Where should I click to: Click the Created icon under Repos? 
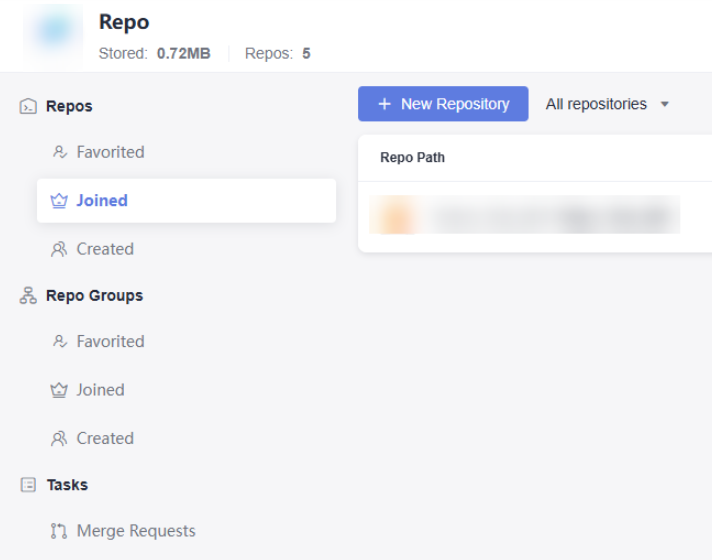59,249
